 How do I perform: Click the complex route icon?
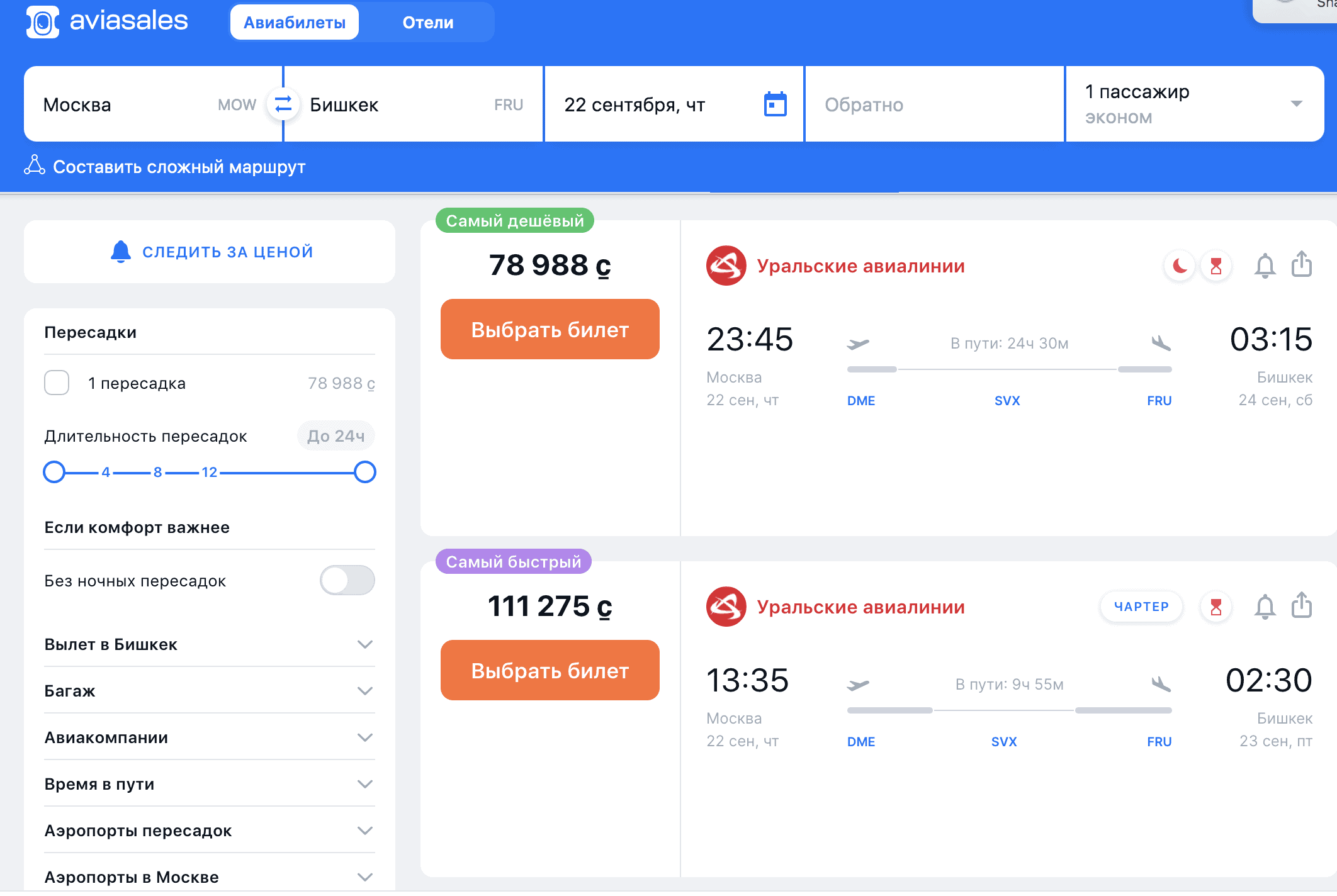35,165
